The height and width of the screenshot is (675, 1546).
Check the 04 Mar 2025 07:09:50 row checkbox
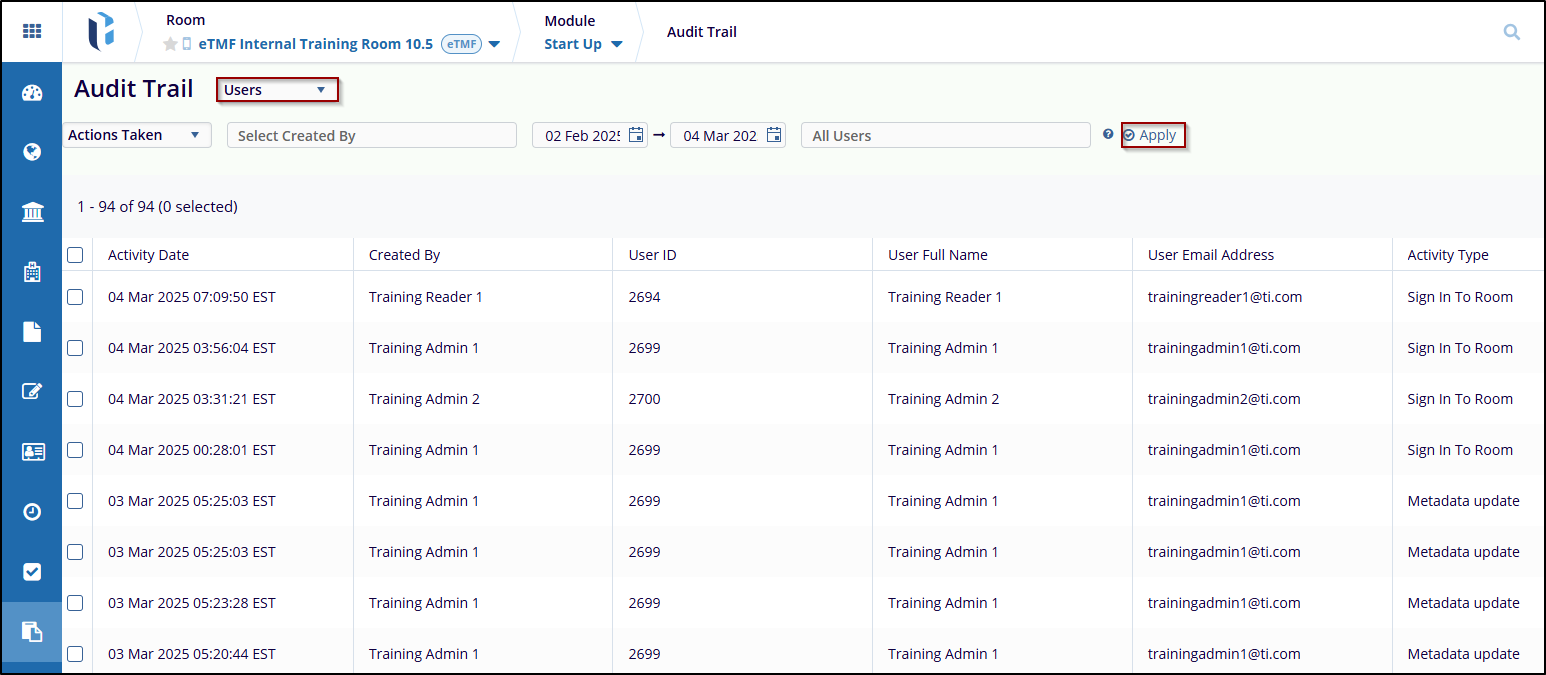75,297
